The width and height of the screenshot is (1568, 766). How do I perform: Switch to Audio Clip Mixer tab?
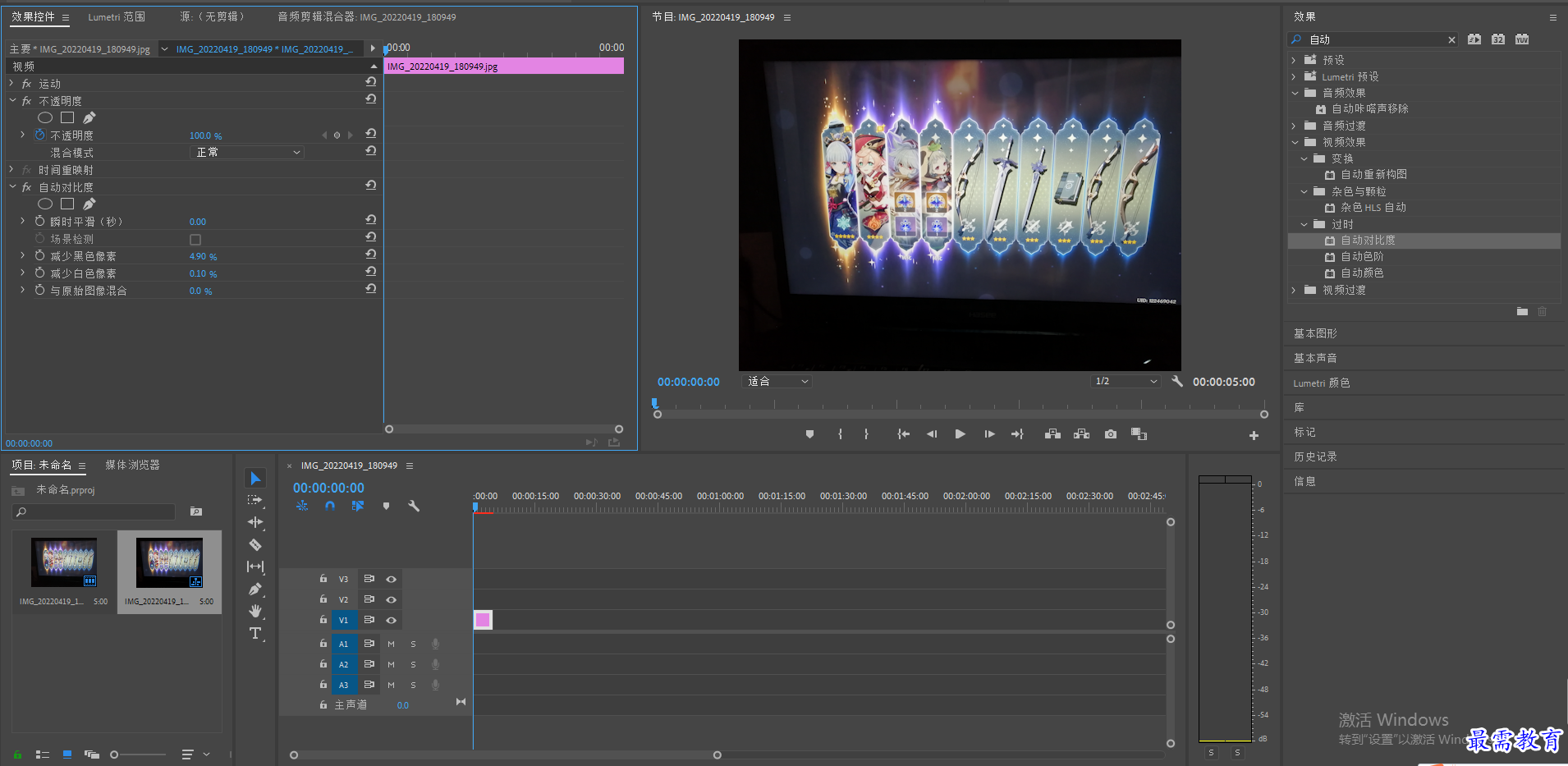pos(366,16)
